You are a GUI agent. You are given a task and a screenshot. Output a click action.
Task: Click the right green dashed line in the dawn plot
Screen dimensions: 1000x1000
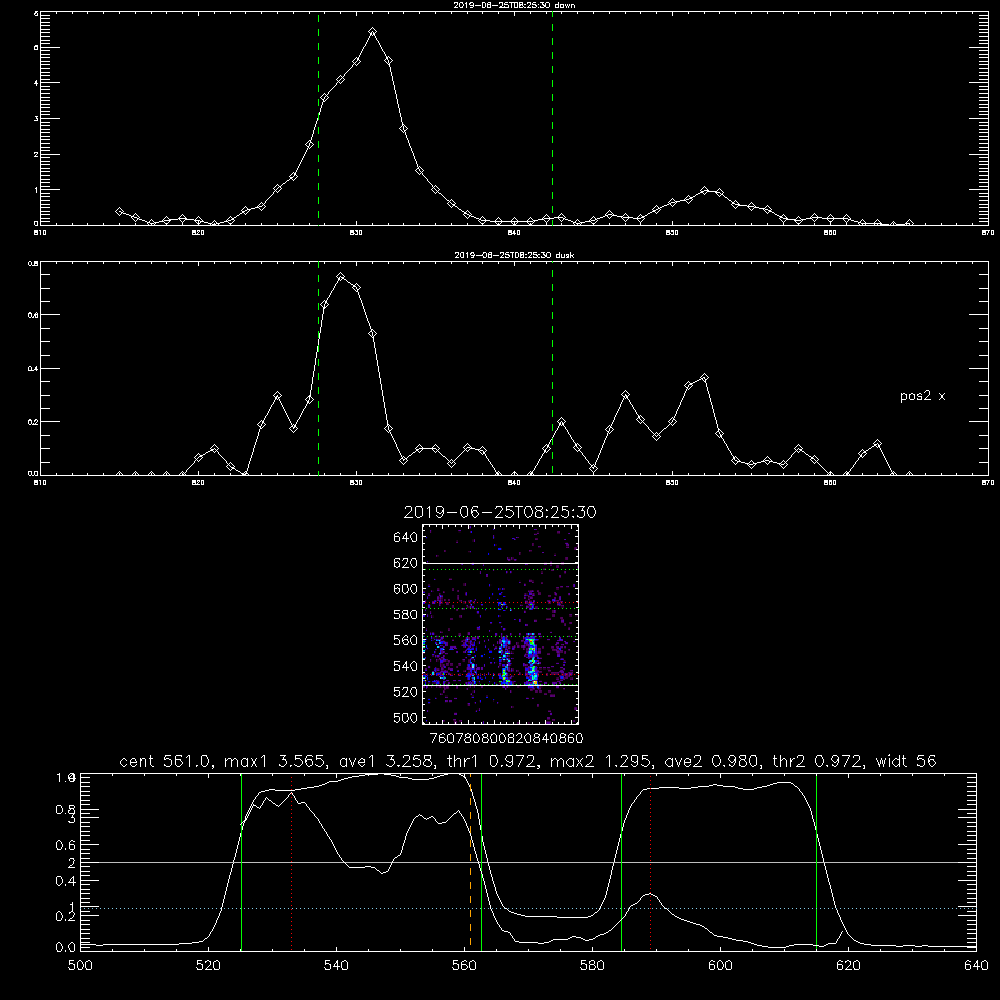(x=552, y=118)
